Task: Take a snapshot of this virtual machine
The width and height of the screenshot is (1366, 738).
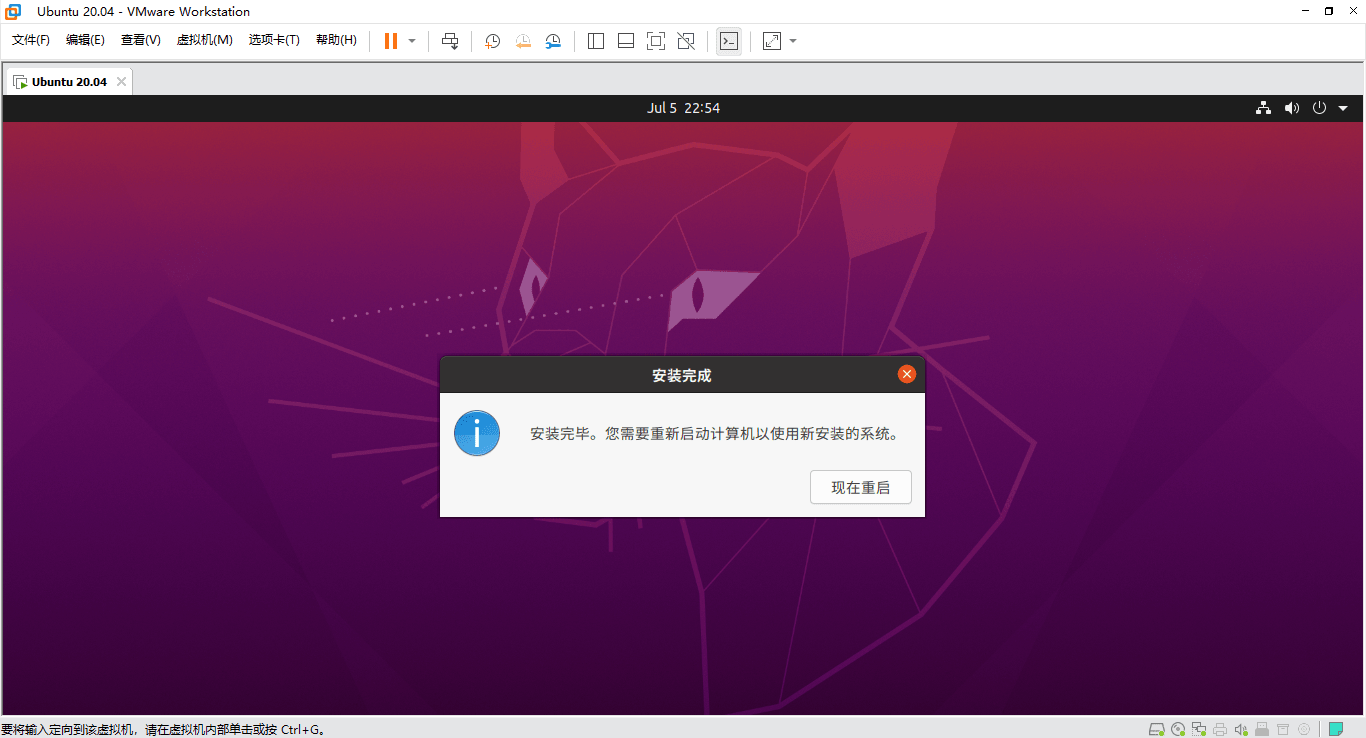Action: [492, 41]
